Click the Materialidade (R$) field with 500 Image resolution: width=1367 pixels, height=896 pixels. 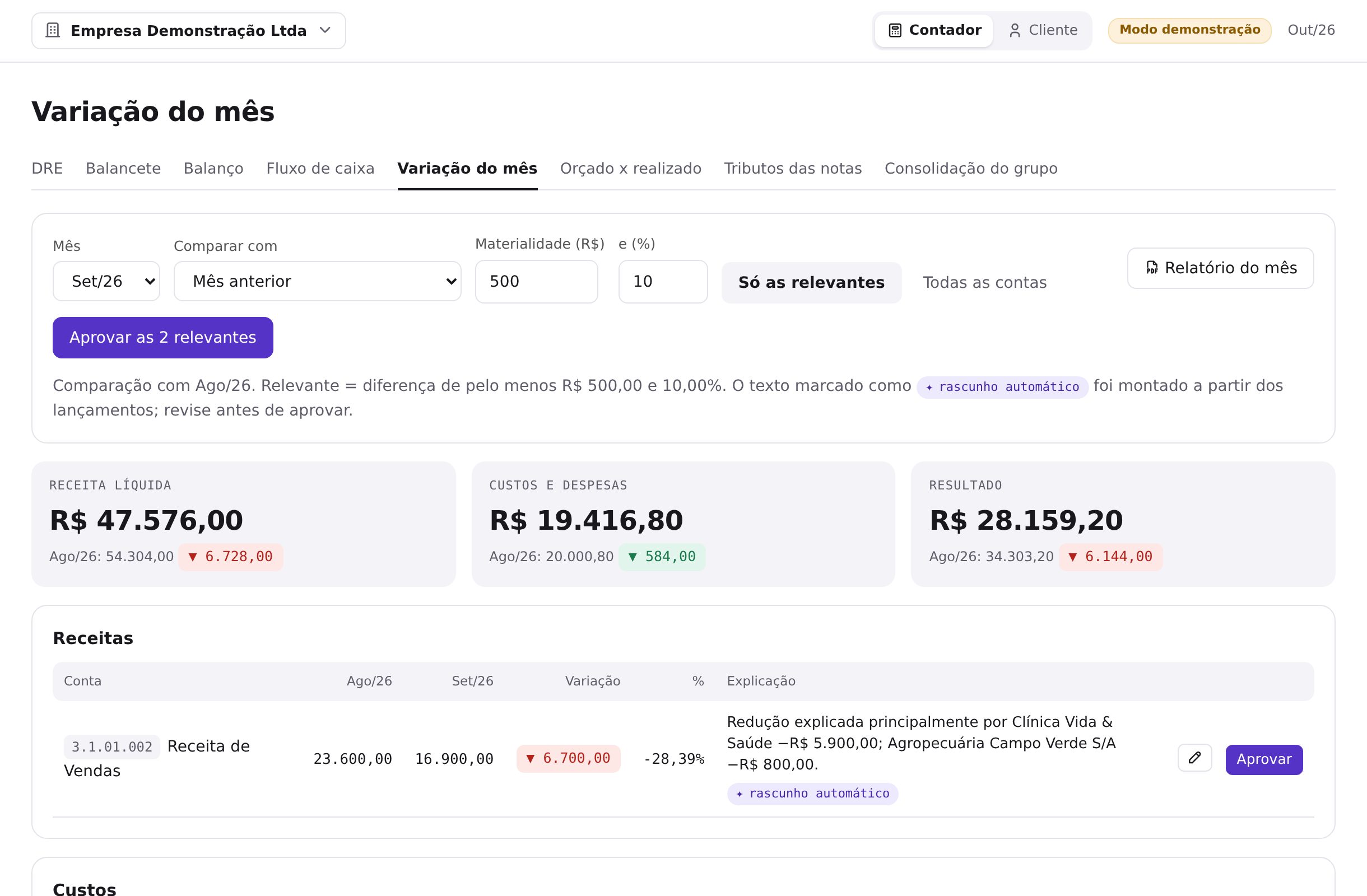pos(537,281)
